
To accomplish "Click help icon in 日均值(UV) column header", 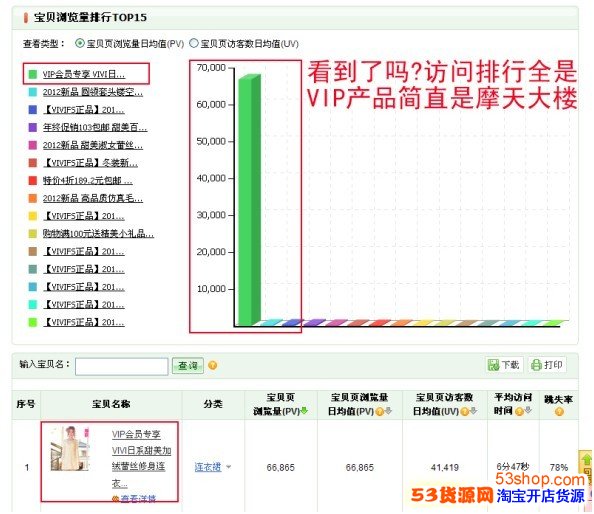I will (464, 411).
